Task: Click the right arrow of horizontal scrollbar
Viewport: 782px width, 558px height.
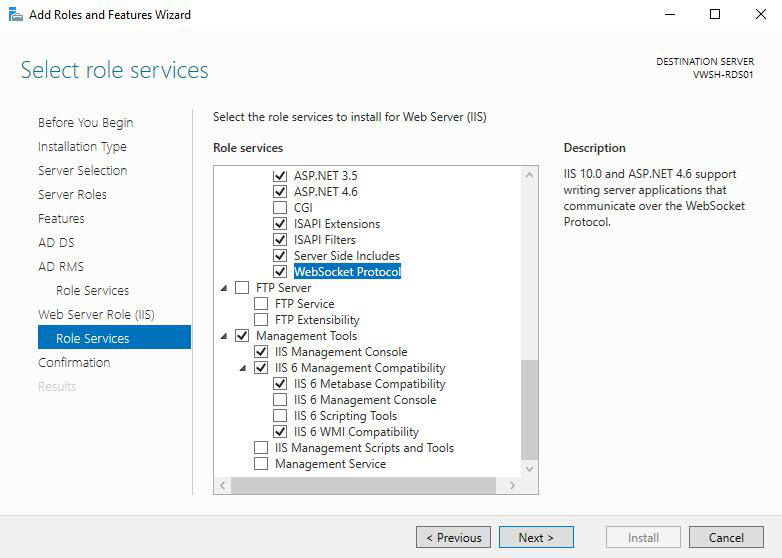Action: 512,485
